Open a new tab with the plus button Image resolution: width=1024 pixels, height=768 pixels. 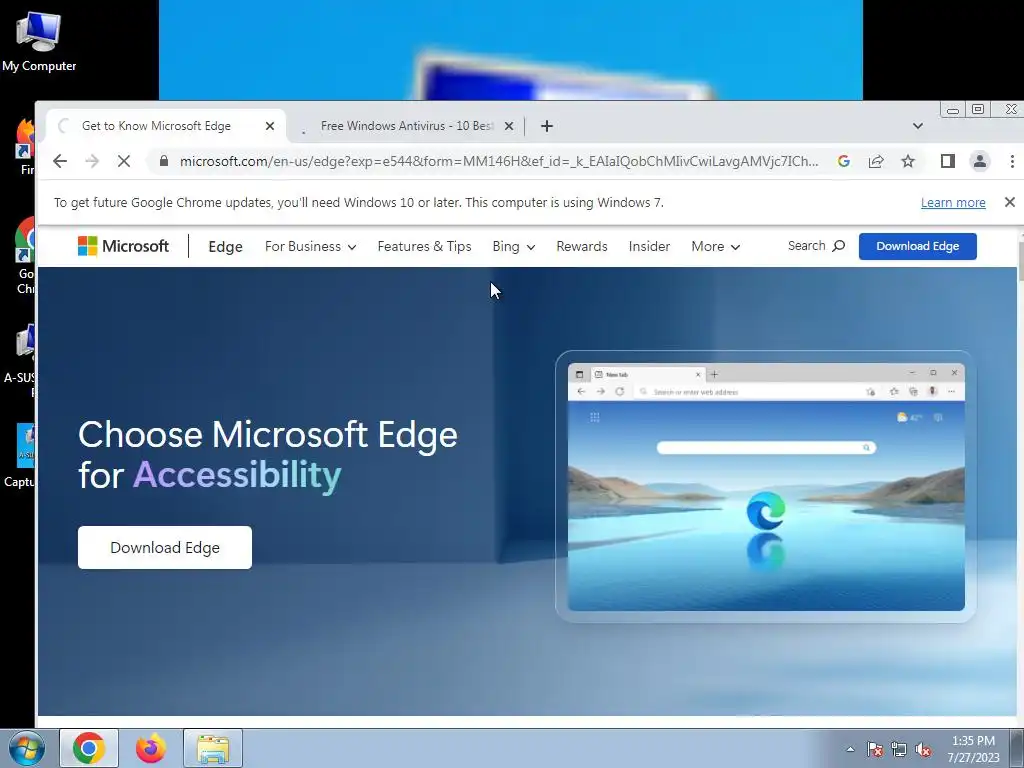click(x=547, y=126)
